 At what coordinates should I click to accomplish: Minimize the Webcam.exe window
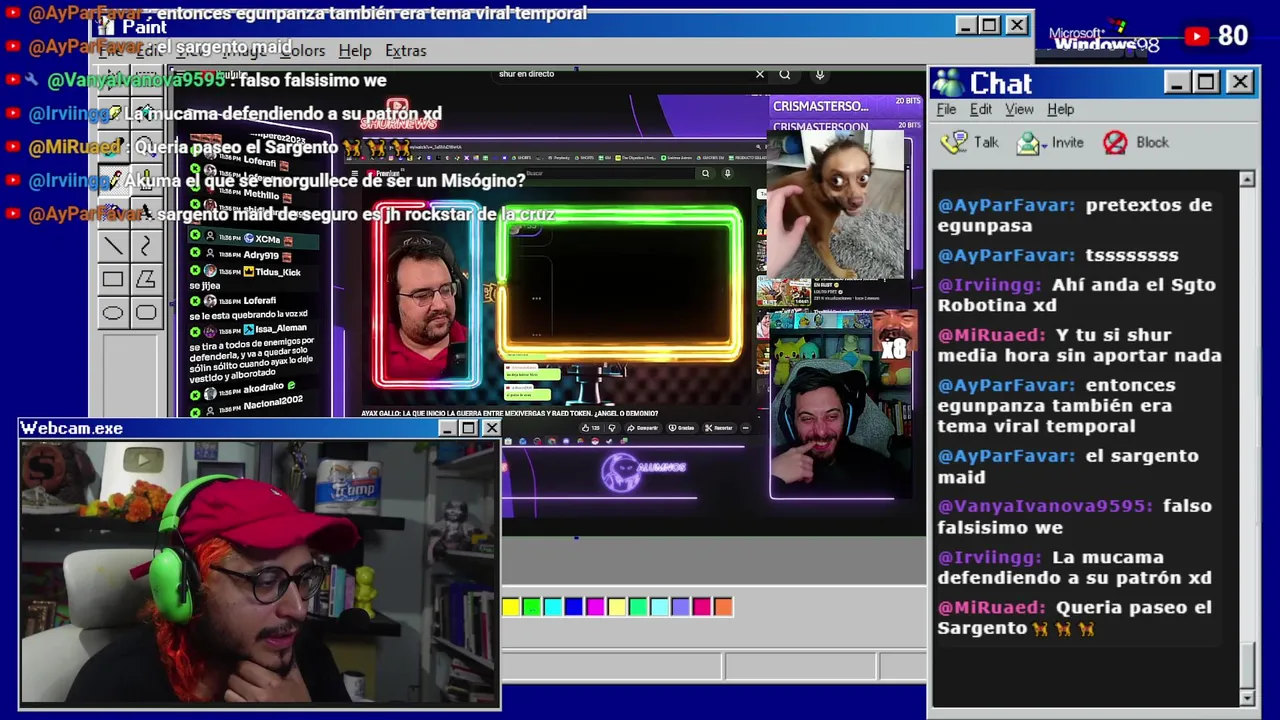coord(447,428)
